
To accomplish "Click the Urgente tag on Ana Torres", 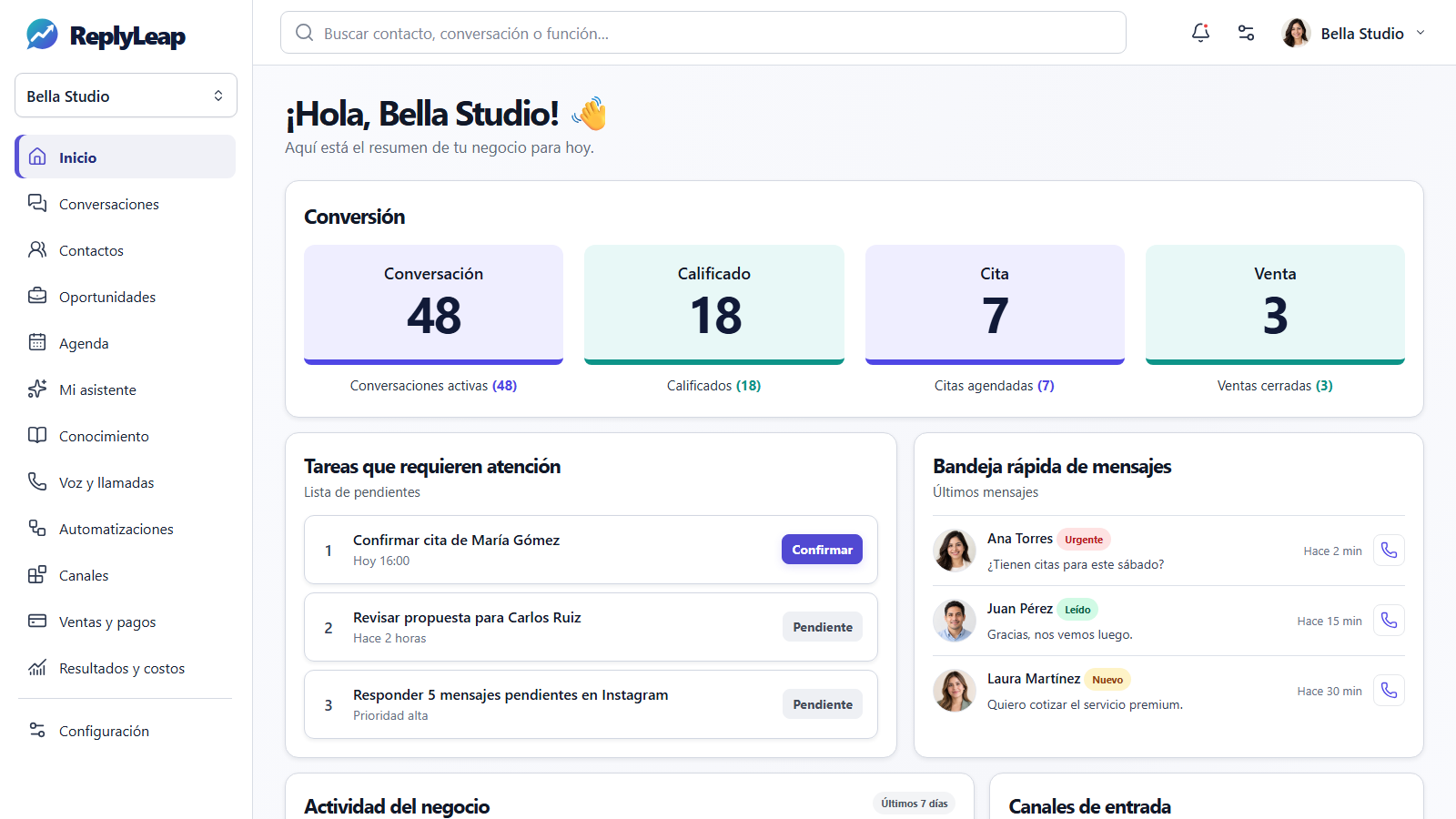I will pyautogui.click(x=1084, y=539).
